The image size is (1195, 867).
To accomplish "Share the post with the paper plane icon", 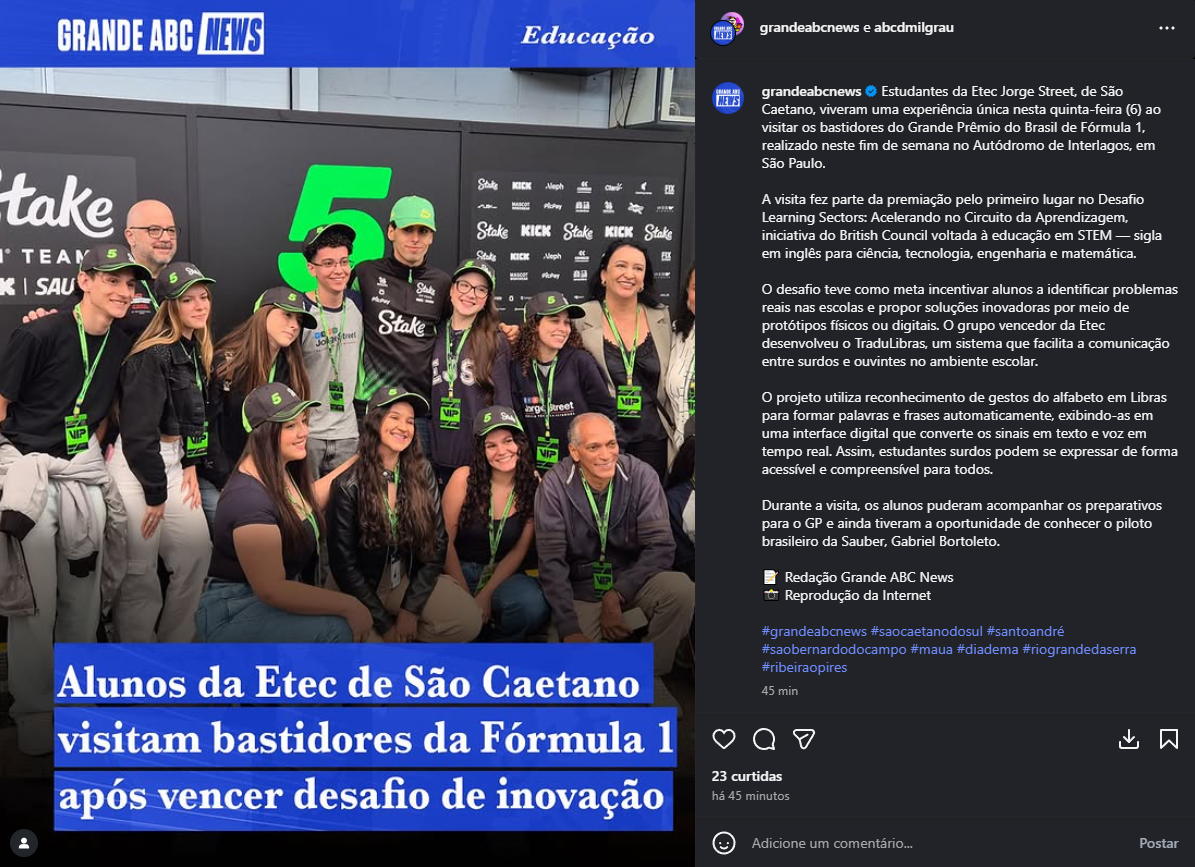I will 804,739.
